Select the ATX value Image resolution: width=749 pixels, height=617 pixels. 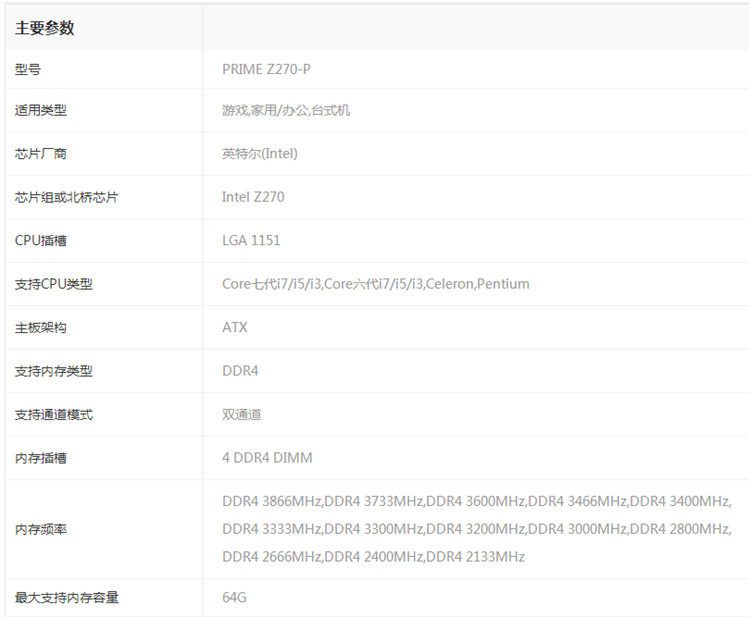tap(235, 327)
